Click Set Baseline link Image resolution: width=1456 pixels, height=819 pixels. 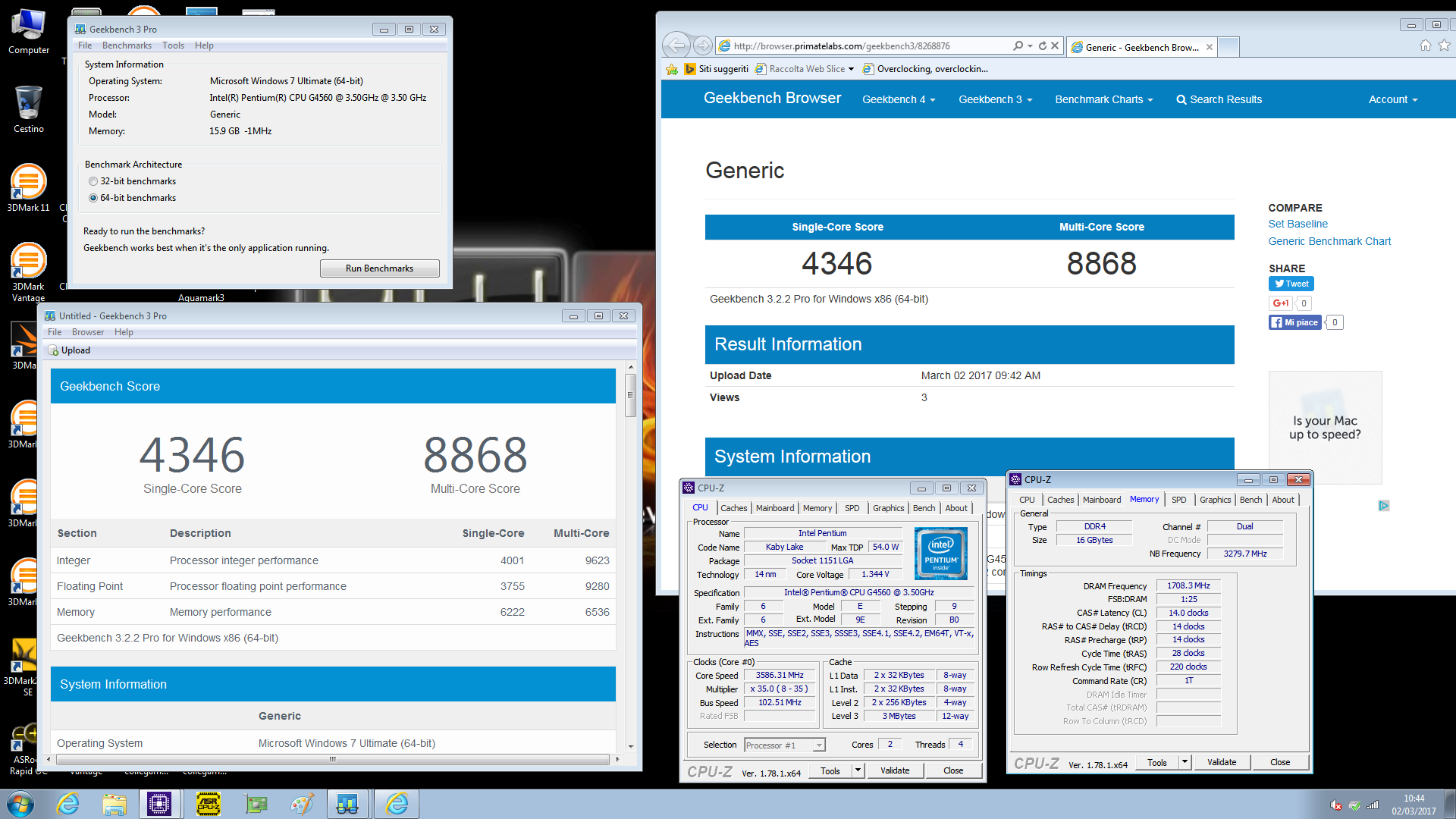(x=1298, y=224)
